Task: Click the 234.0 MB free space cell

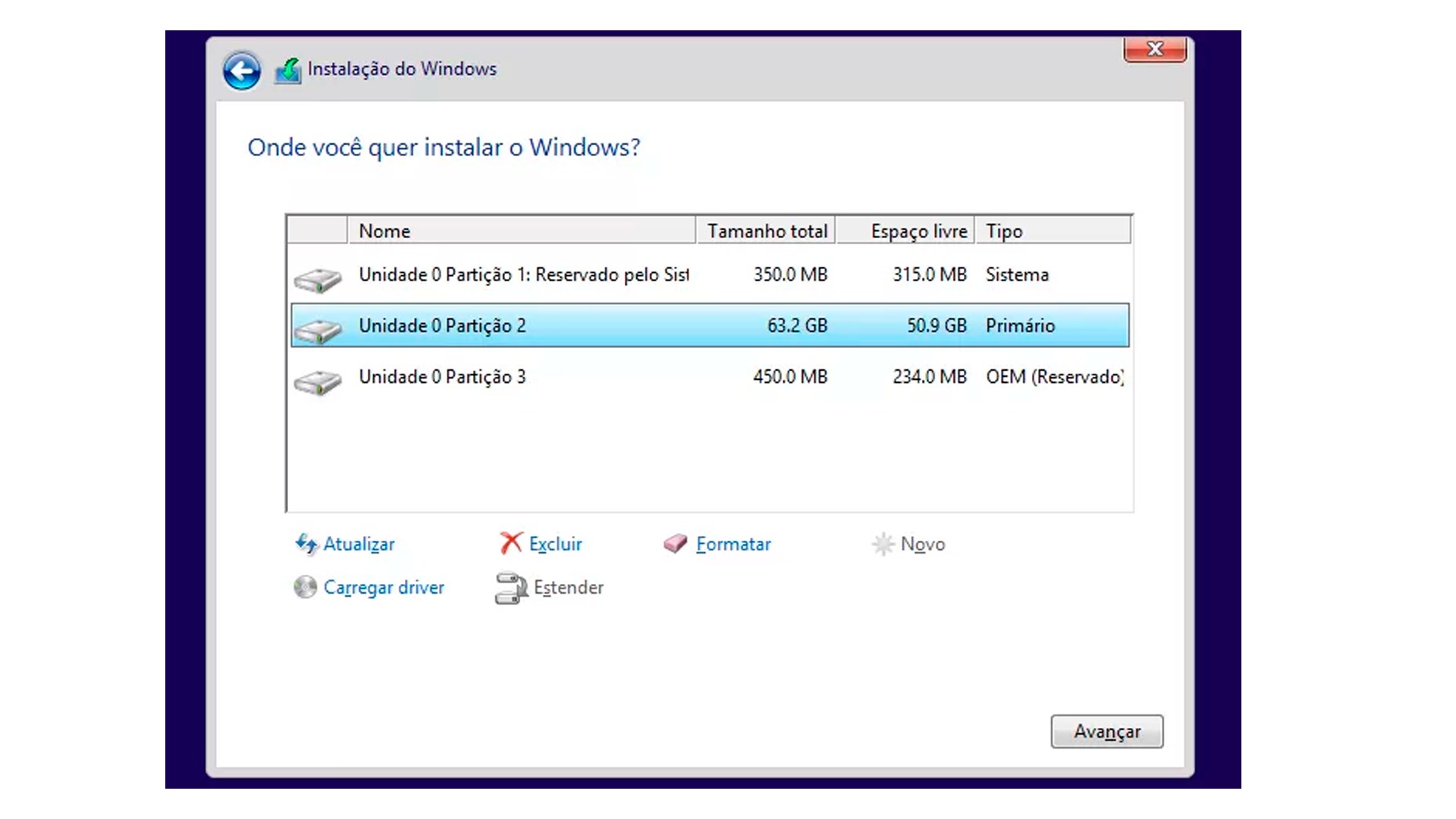Action: 930,377
